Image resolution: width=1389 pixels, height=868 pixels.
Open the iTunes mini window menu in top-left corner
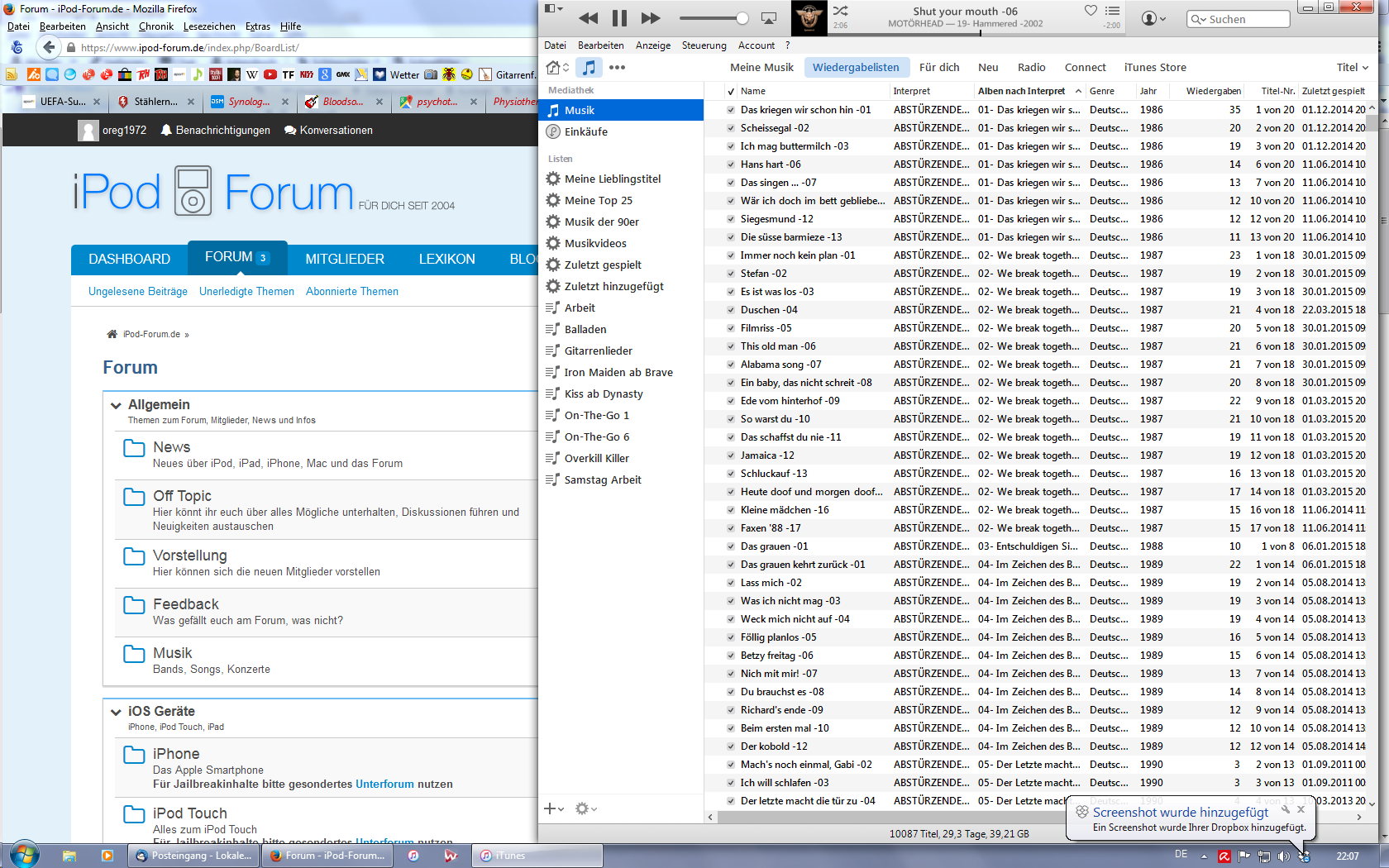click(553, 8)
